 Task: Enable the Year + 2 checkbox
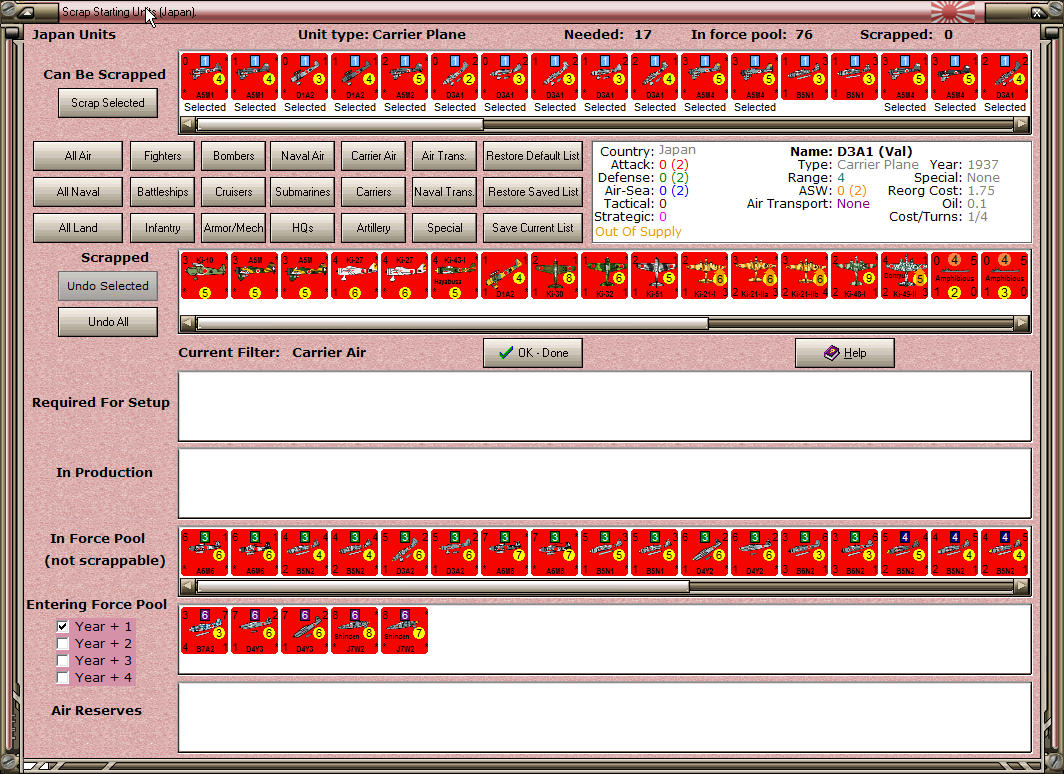[x=62, y=643]
